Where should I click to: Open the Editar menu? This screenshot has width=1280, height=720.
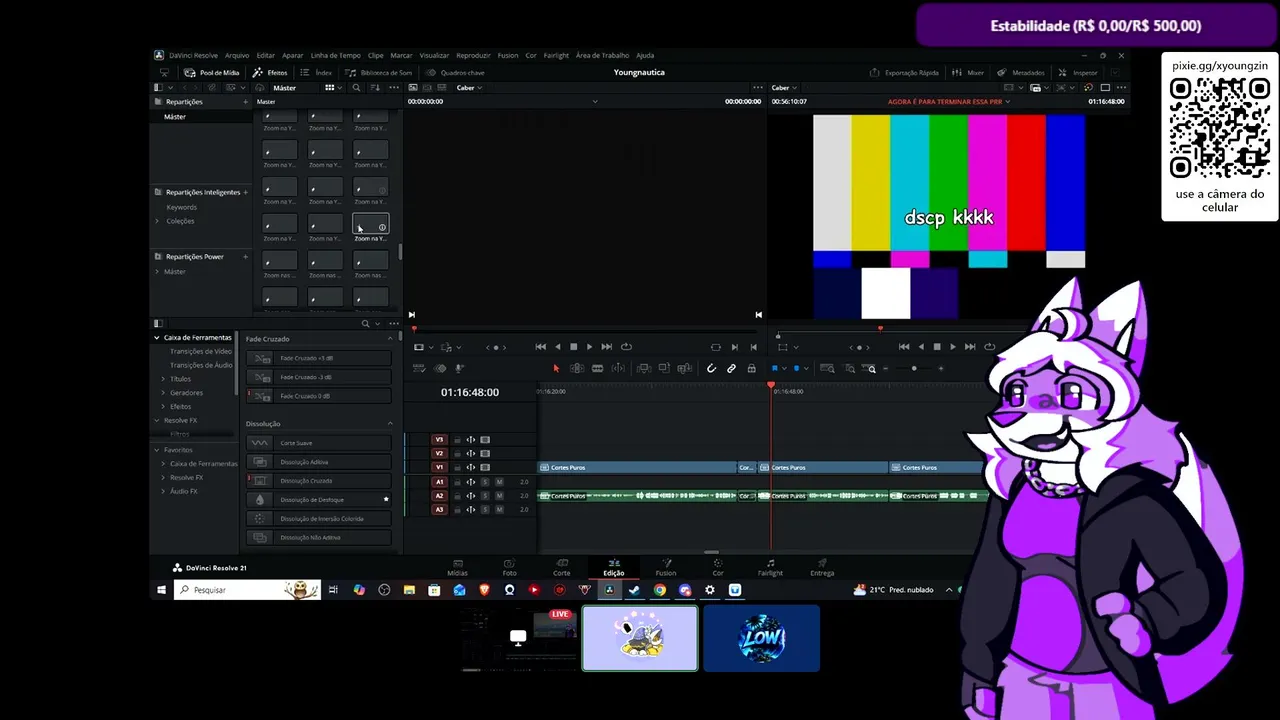click(265, 55)
